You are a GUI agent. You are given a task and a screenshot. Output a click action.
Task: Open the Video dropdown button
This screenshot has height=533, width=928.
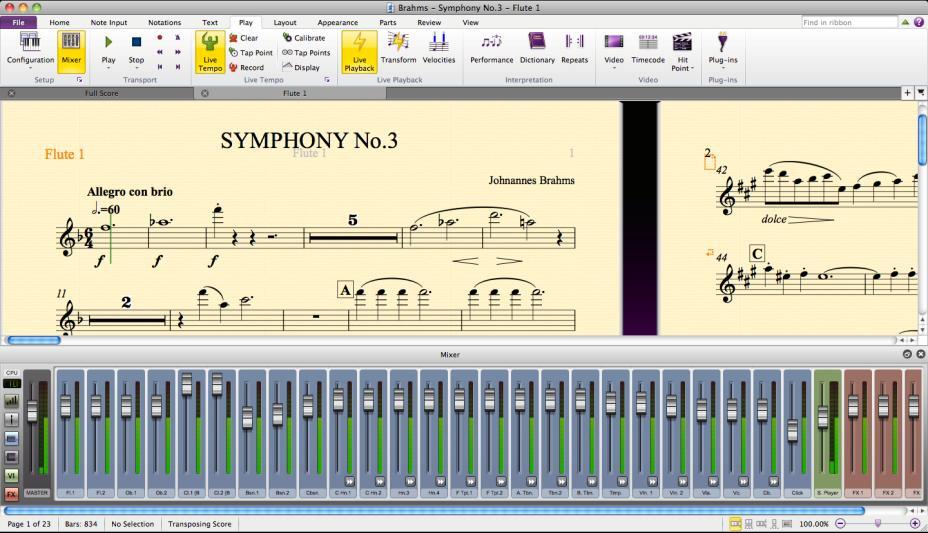click(x=614, y=51)
